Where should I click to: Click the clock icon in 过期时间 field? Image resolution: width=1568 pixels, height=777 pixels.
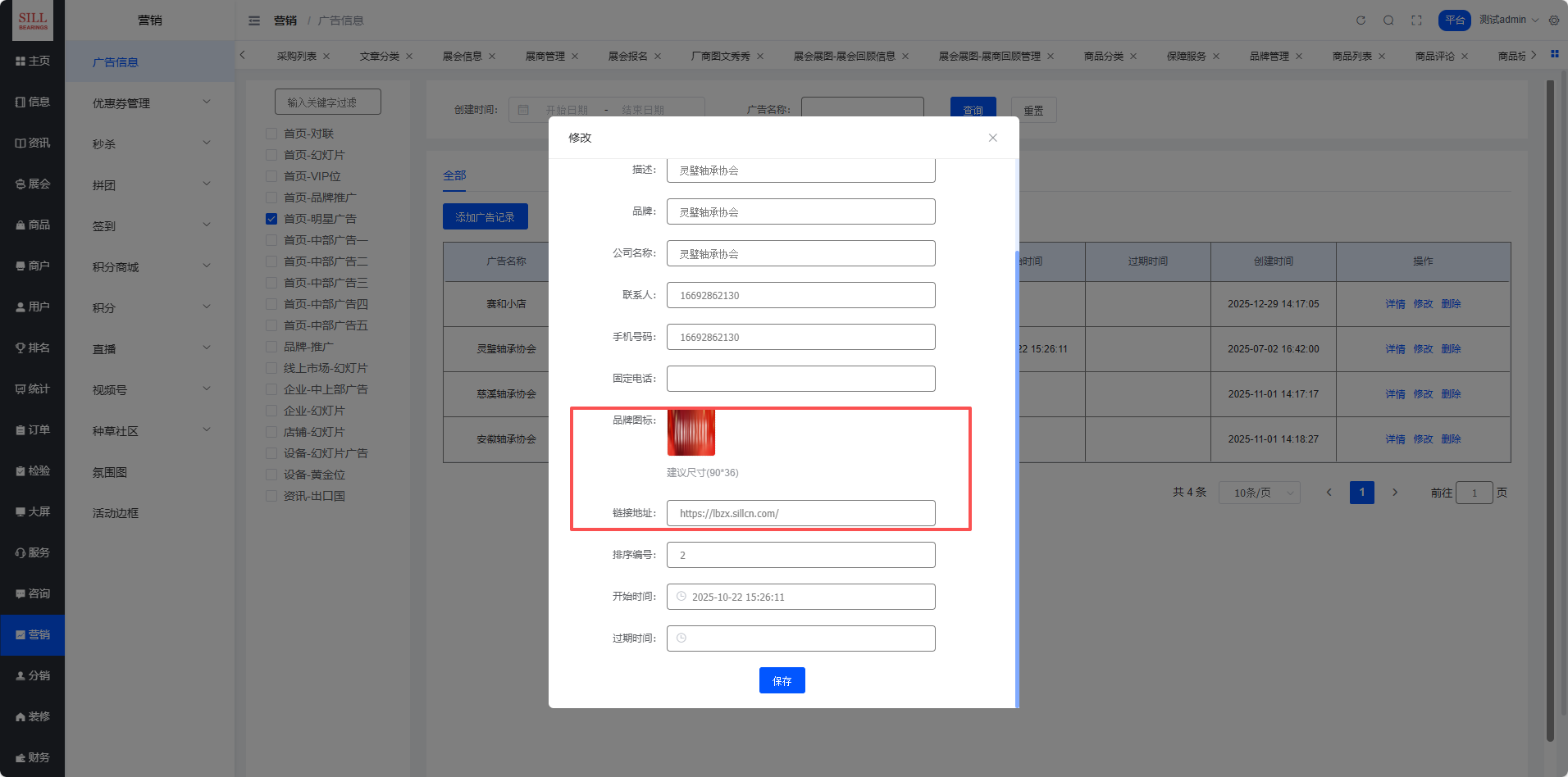click(x=681, y=638)
